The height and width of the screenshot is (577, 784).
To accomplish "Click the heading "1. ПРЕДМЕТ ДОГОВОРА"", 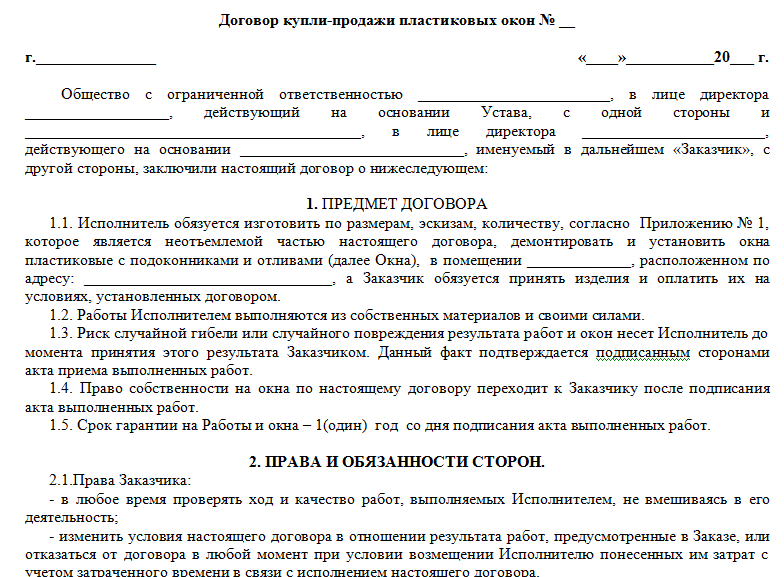I will [397, 204].
